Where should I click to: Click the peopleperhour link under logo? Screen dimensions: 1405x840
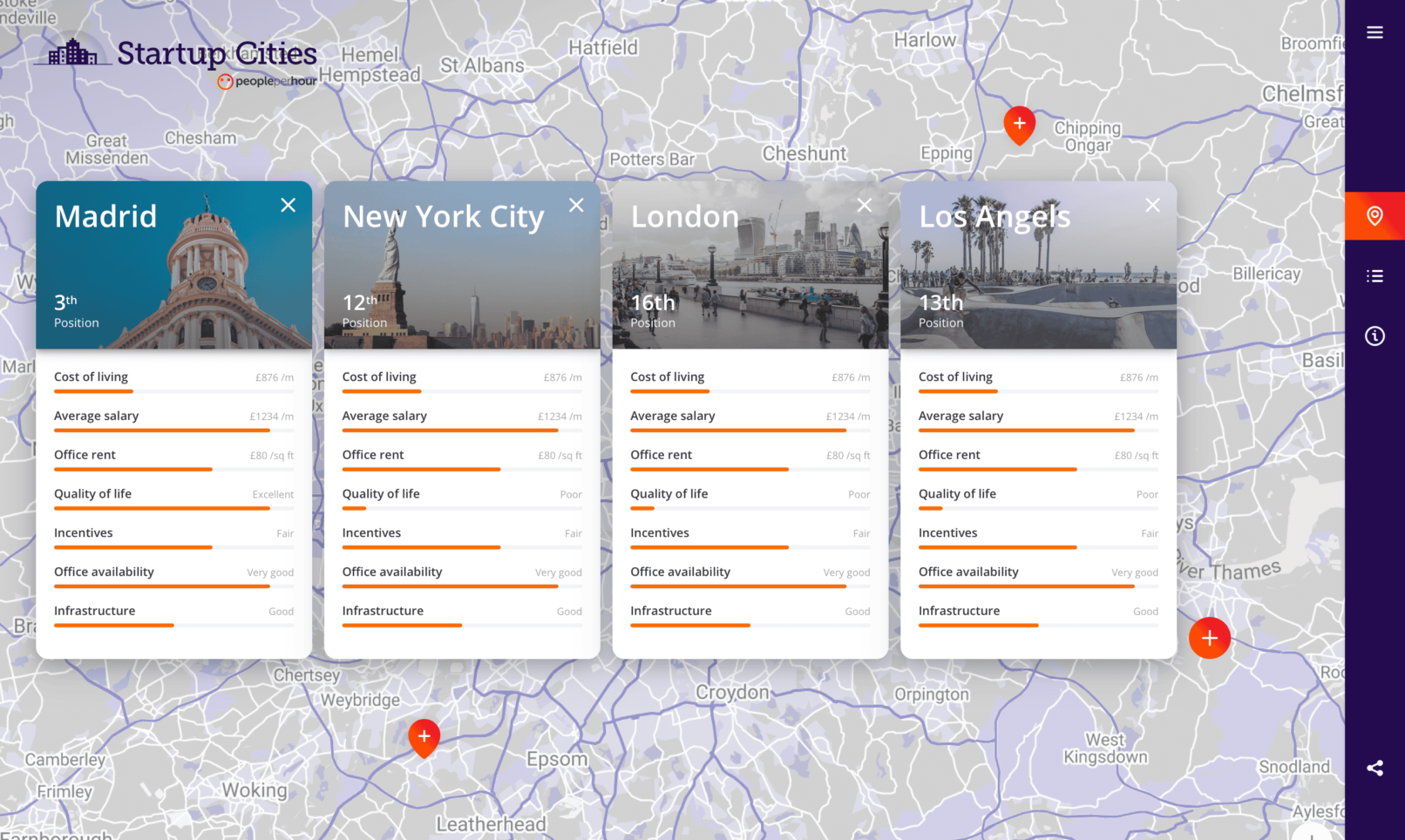point(268,81)
